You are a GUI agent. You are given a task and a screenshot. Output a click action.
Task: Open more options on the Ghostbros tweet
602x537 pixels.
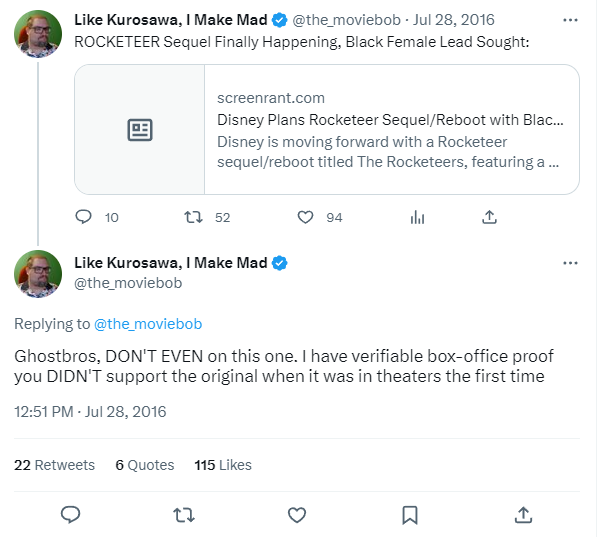(x=570, y=263)
